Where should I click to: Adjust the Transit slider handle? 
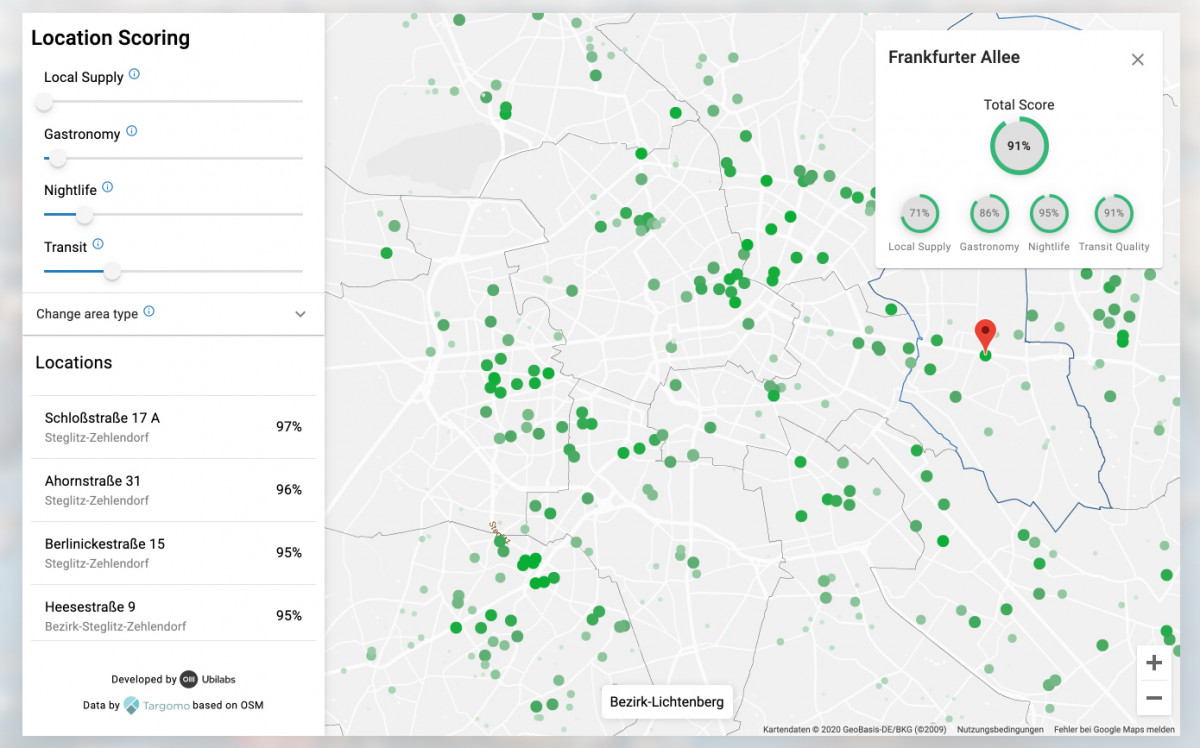tap(111, 271)
